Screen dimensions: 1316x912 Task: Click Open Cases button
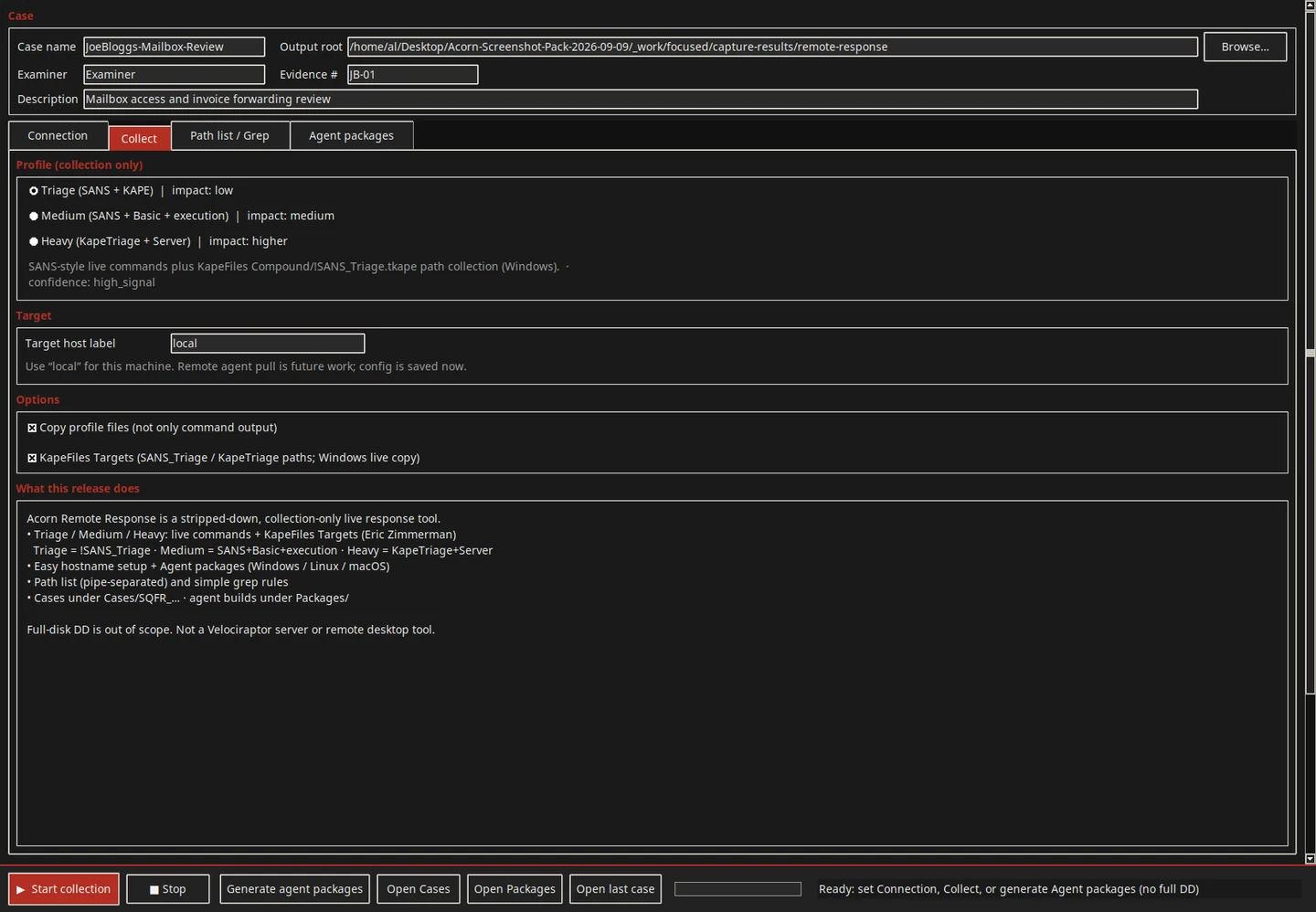[x=419, y=889]
